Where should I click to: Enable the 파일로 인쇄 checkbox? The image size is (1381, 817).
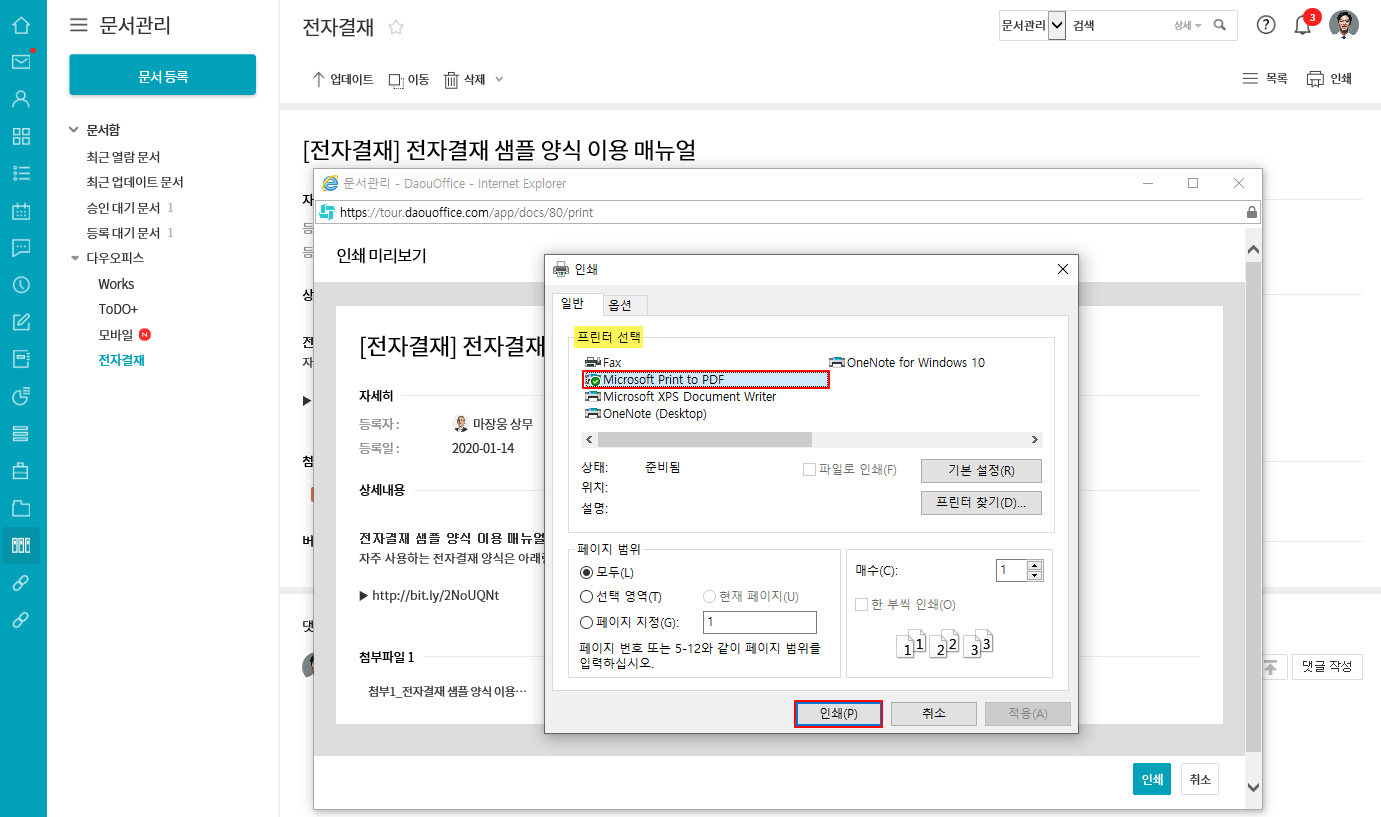click(810, 470)
